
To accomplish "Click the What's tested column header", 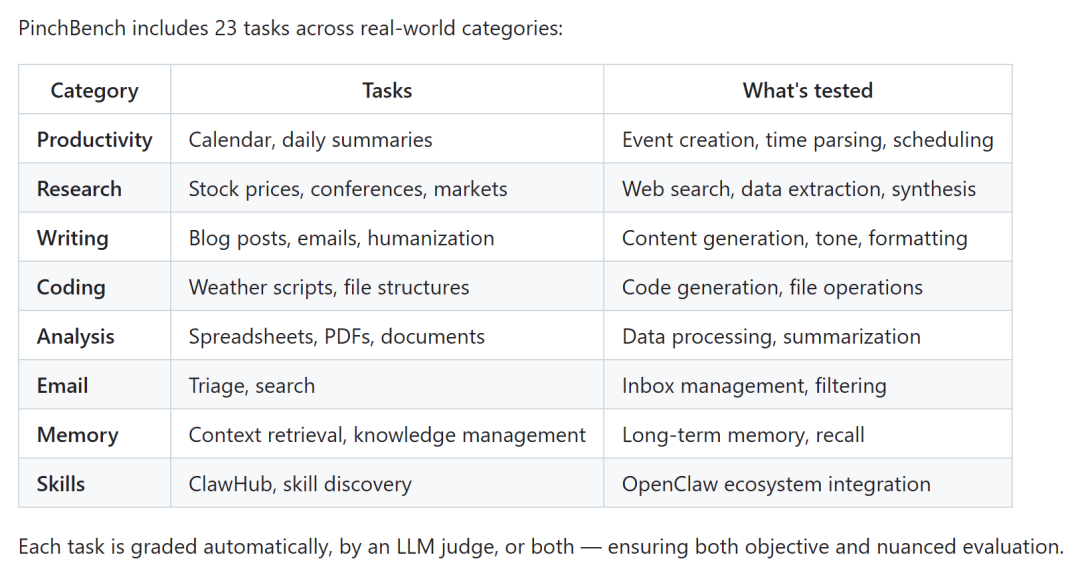I will (x=807, y=90).
